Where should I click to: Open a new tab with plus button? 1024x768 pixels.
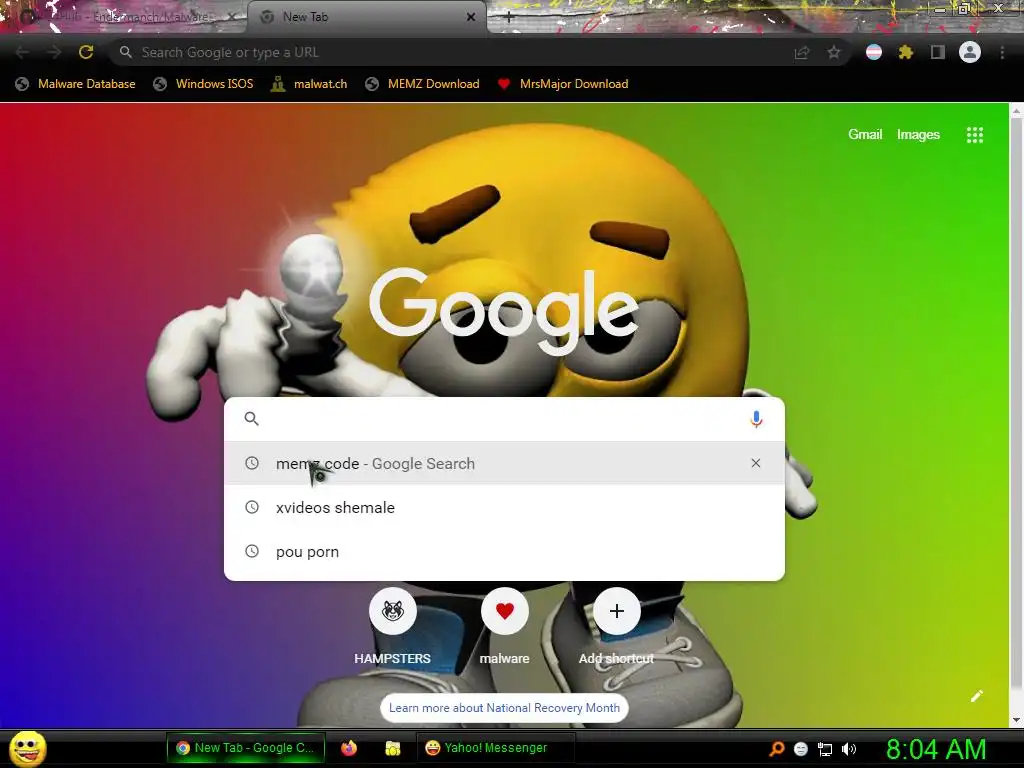point(509,18)
